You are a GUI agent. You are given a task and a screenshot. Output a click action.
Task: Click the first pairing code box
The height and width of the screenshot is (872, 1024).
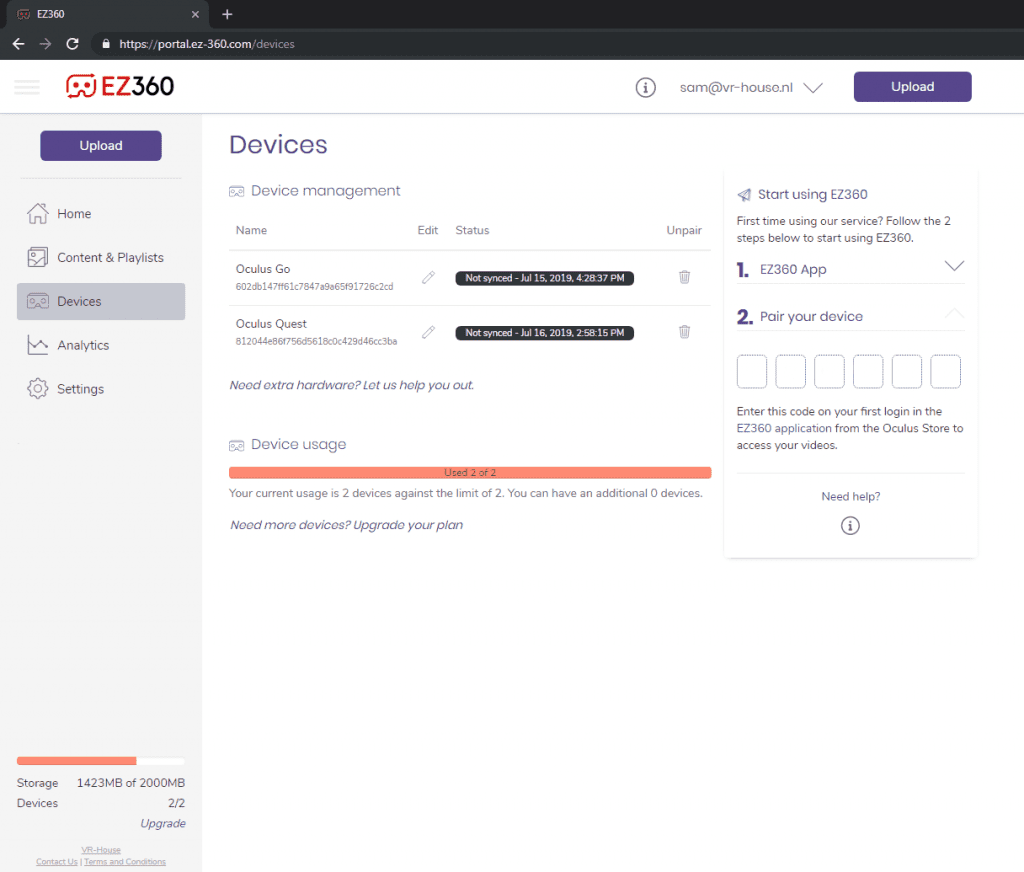(751, 371)
